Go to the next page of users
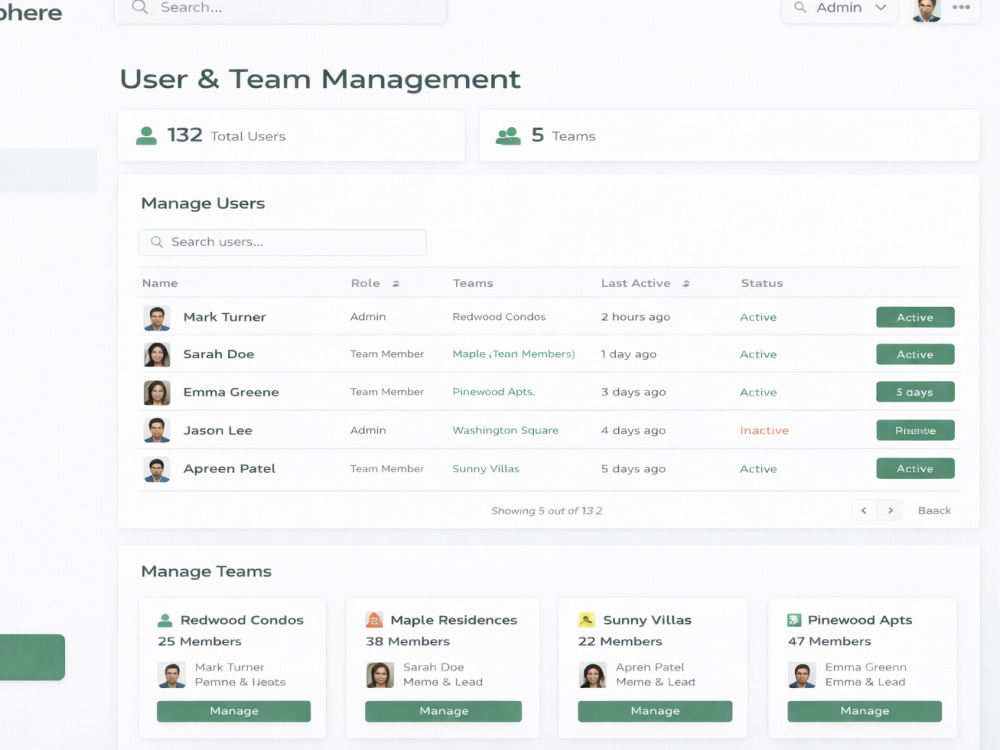1000x750 pixels. click(x=890, y=510)
